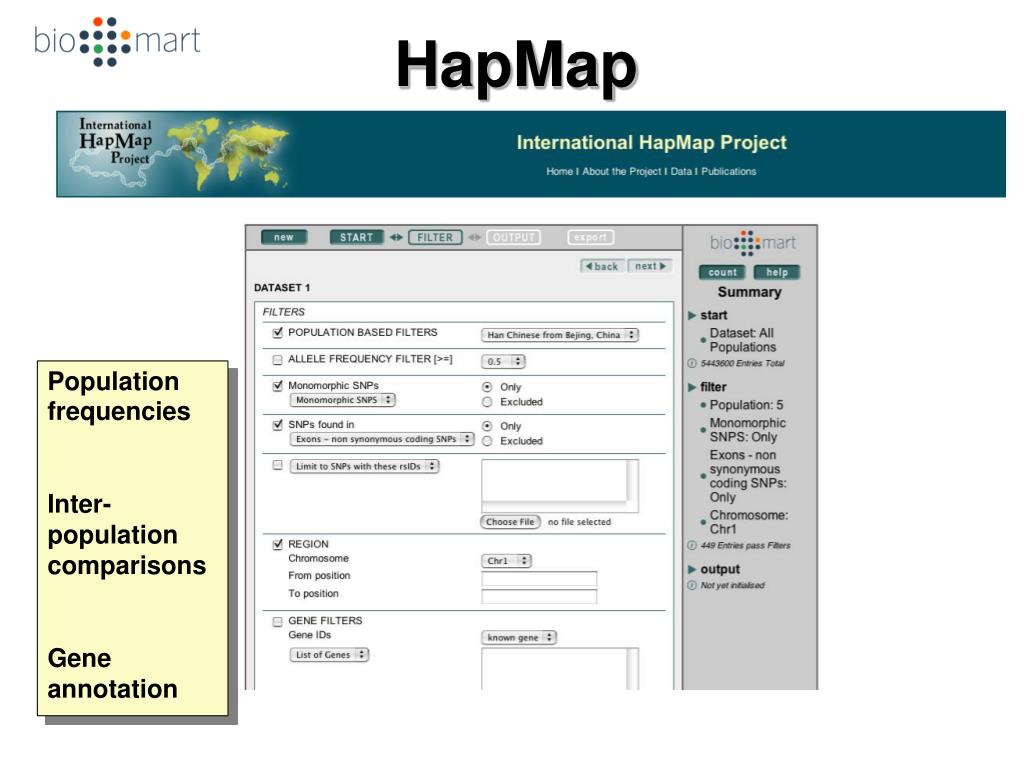Open allele frequency 0.5 dropdown
This screenshot has width=1024, height=768.
pos(504,361)
